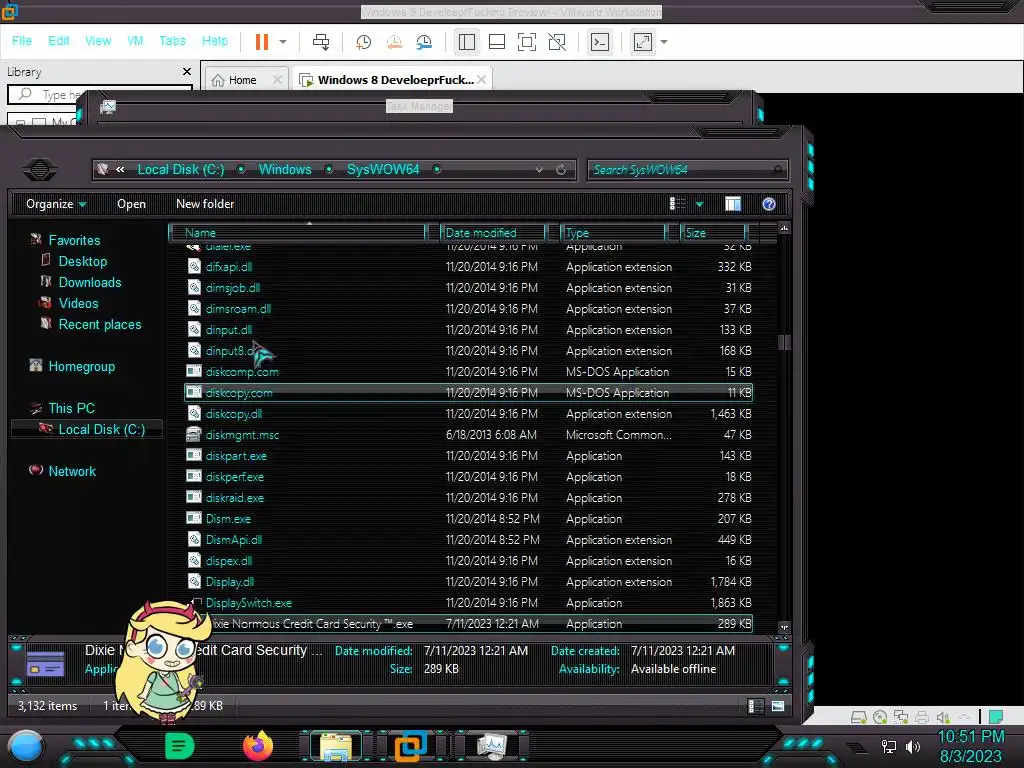Open the view options dropdown arrow
Image resolution: width=1024 pixels, height=768 pixels.
coord(699,204)
